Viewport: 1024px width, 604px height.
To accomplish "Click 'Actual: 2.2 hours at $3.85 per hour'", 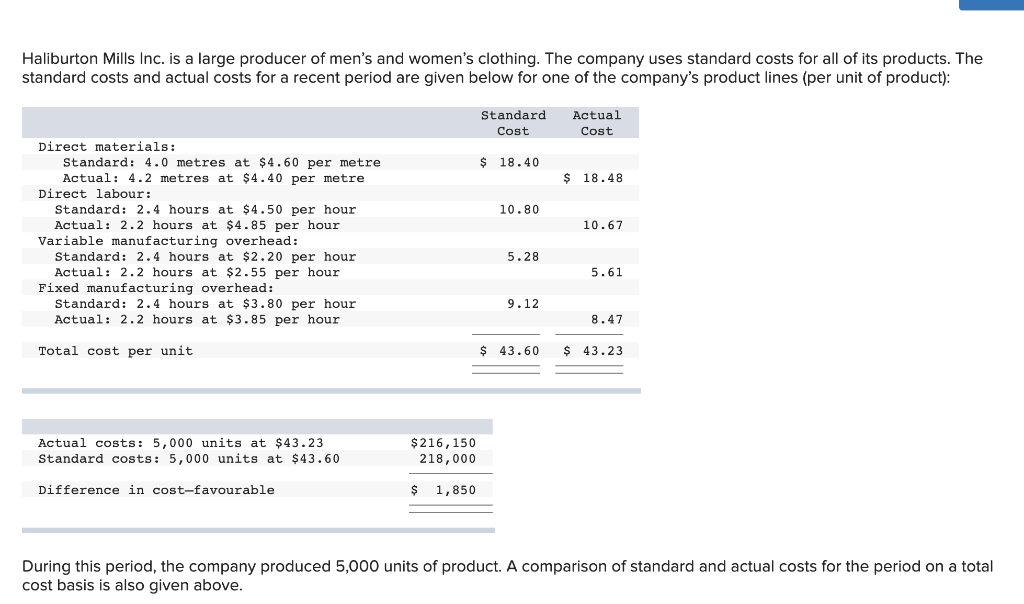I will click(197, 319).
